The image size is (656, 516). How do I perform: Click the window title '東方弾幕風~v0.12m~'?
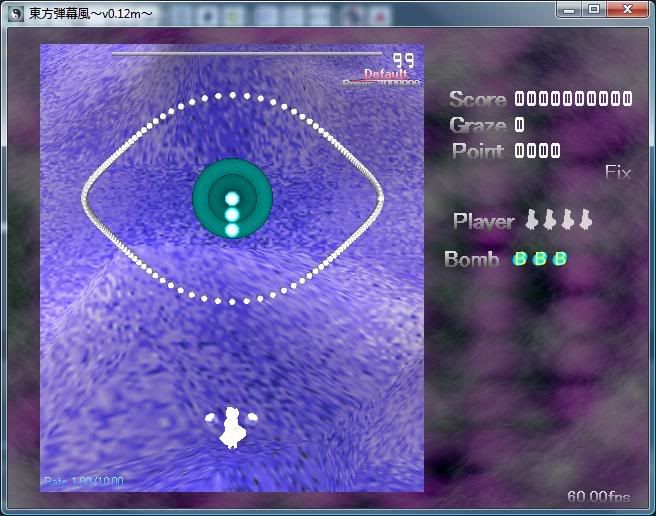90,14
